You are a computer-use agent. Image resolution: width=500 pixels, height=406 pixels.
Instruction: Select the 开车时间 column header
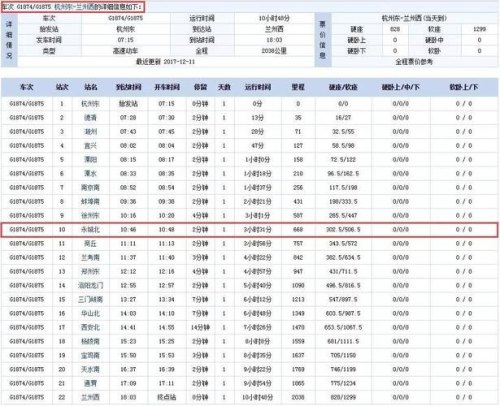(167, 87)
